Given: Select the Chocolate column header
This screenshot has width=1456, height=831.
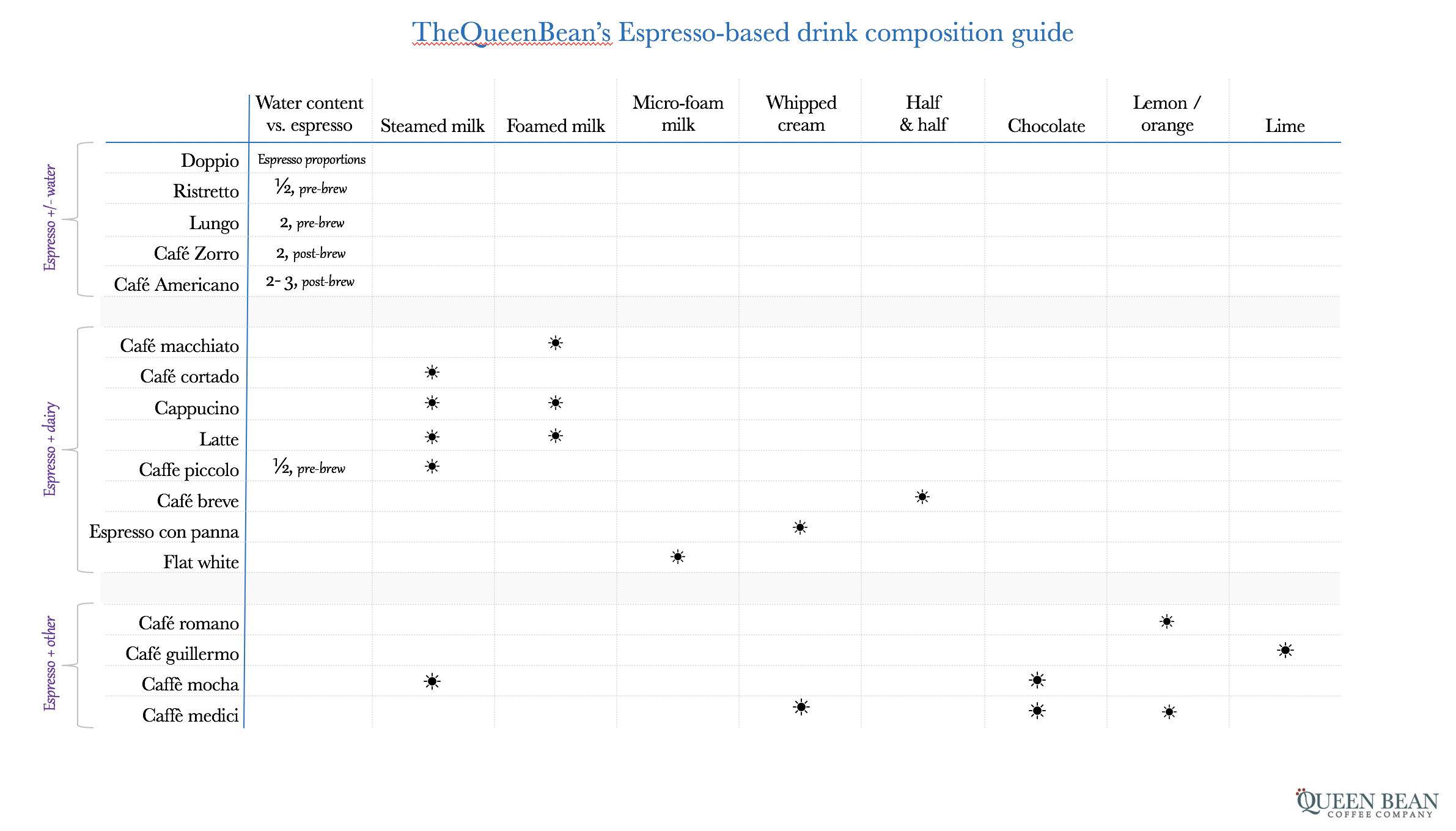Looking at the screenshot, I should pos(1046,126).
